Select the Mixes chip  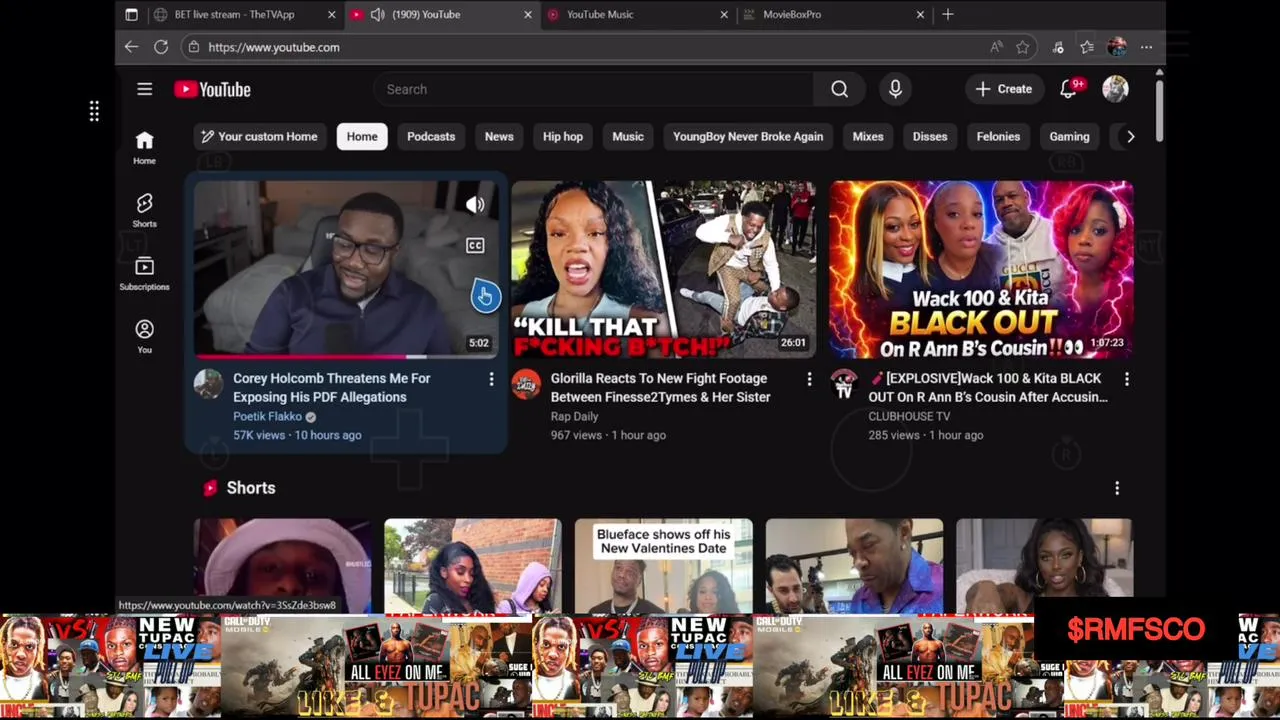click(x=868, y=137)
